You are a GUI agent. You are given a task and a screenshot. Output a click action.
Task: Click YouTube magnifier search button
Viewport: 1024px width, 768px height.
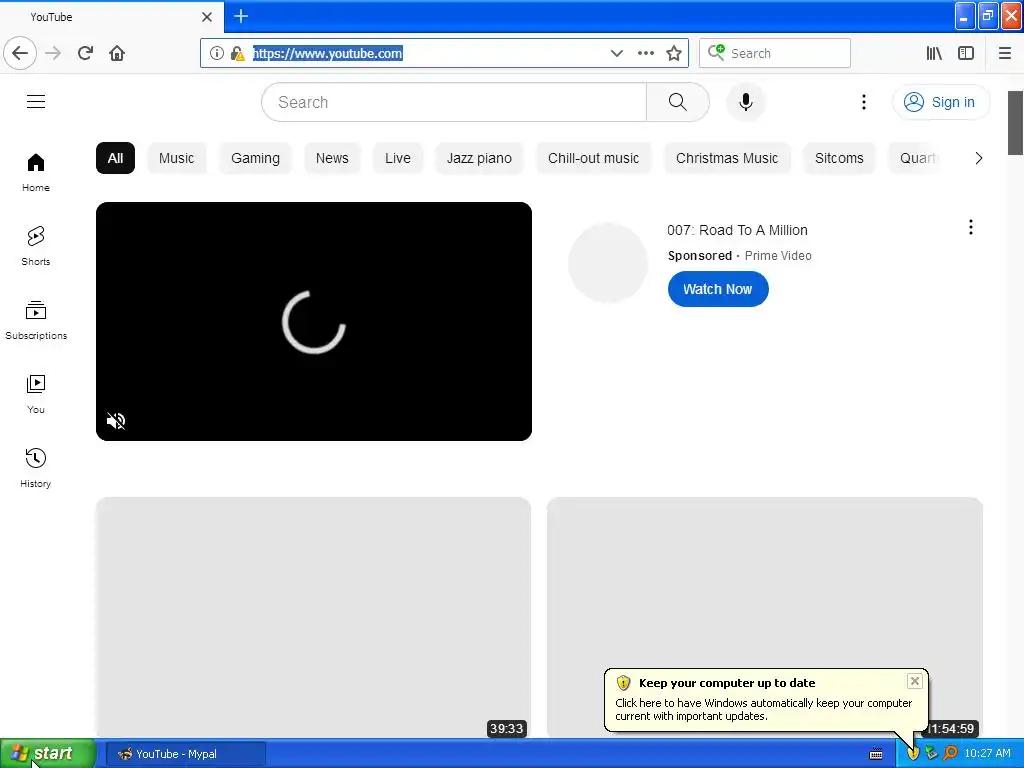coord(677,102)
